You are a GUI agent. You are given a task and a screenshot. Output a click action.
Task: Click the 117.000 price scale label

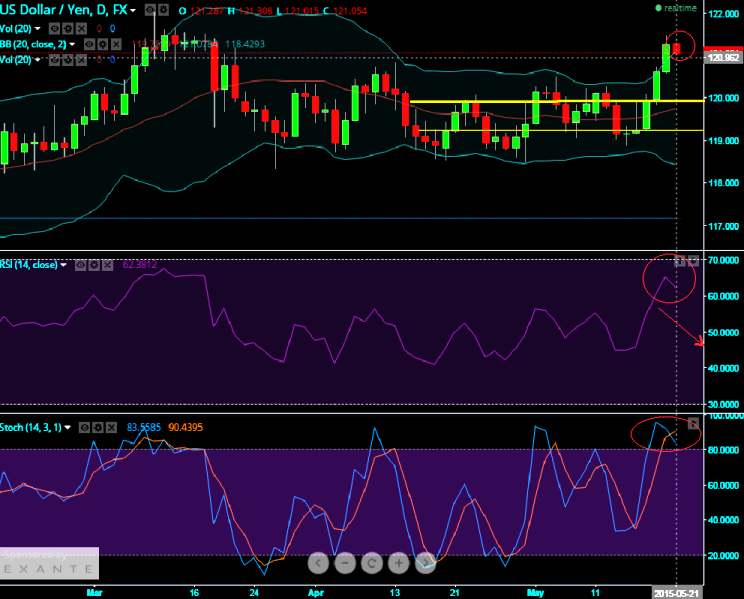point(724,226)
